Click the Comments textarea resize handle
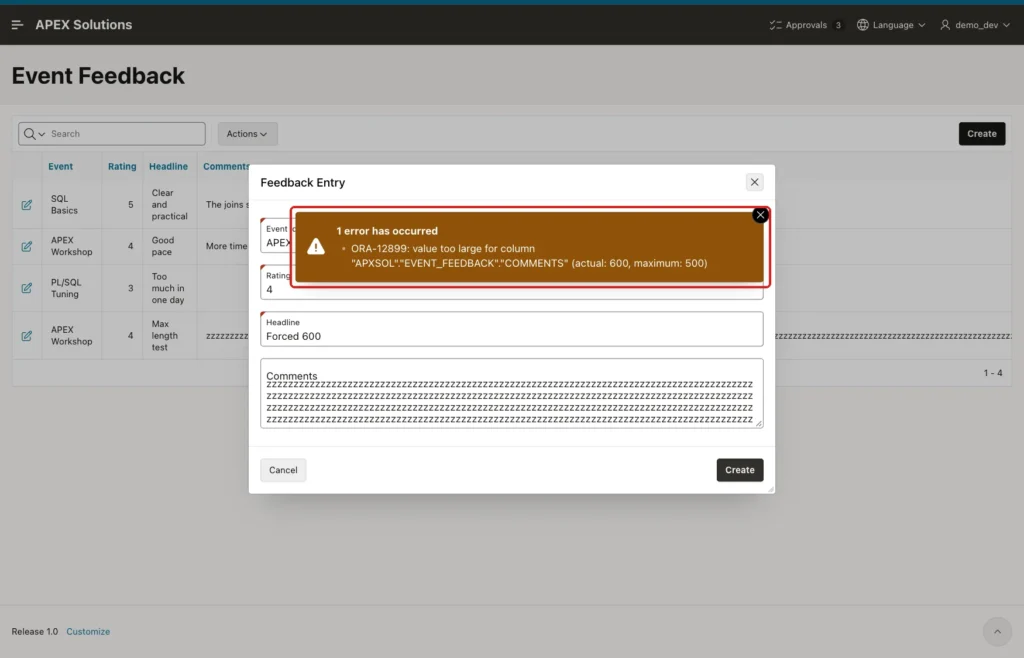The image size is (1024, 658). click(759, 424)
